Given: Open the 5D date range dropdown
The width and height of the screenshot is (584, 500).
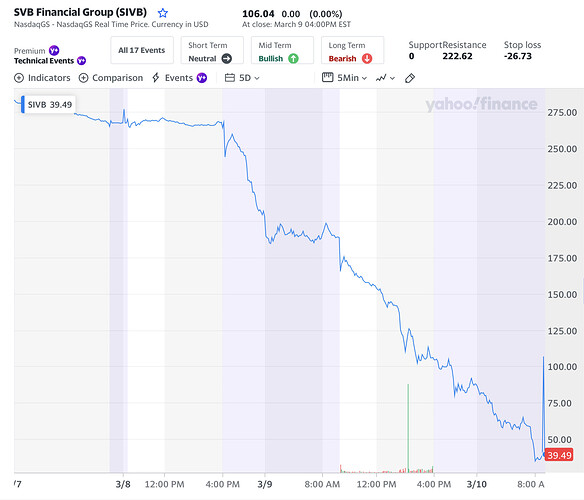Looking at the screenshot, I should tap(242, 78).
